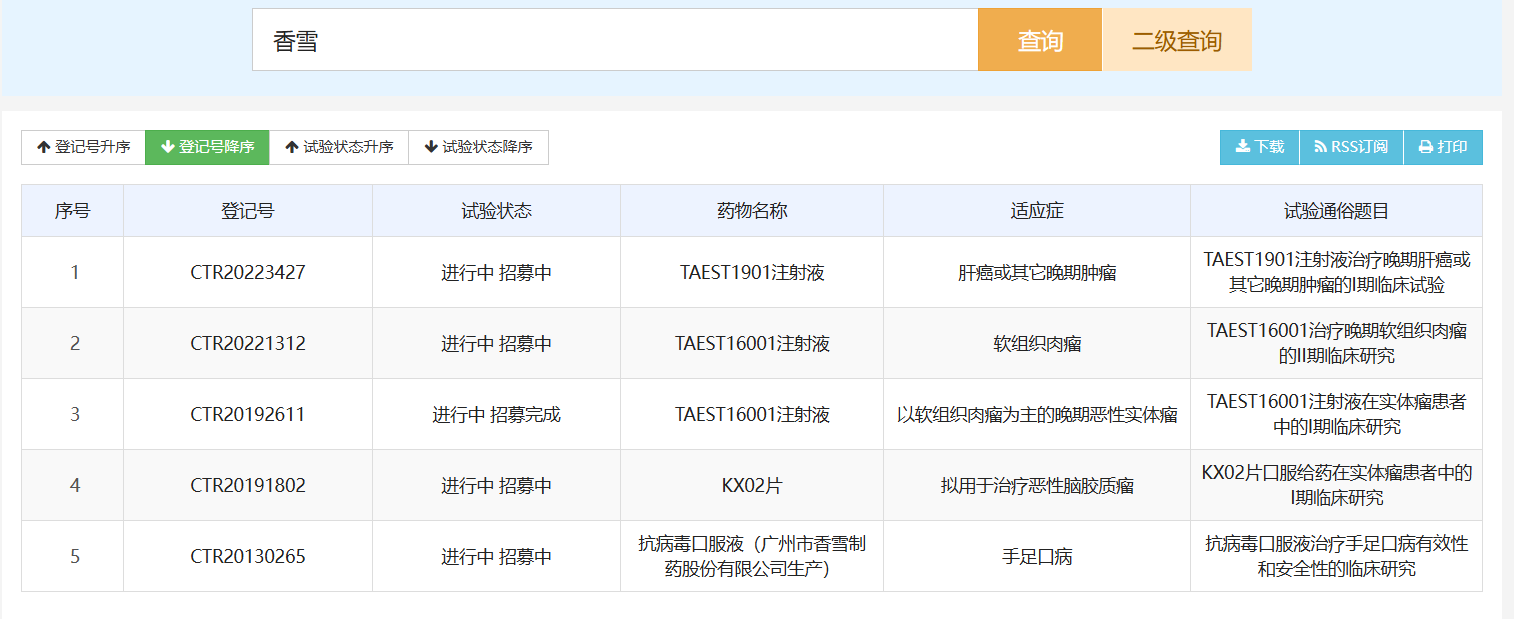Click drug name TAEST1901注射液

752,272
